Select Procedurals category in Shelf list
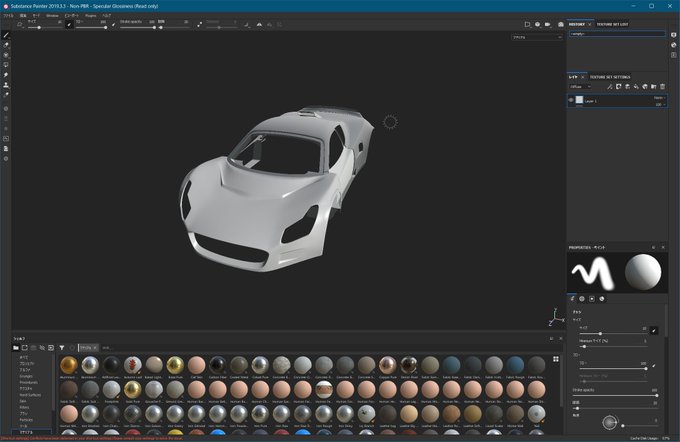This screenshot has width=680, height=442. [29, 383]
